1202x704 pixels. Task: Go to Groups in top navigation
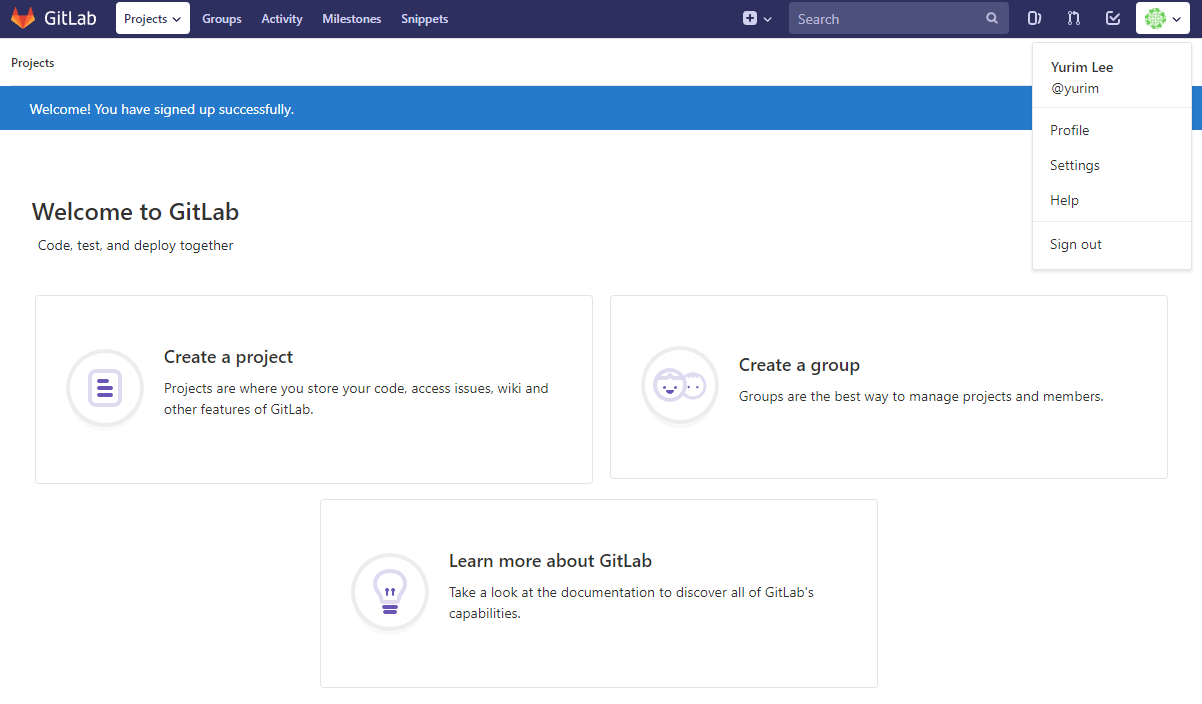tap(222, 19)
